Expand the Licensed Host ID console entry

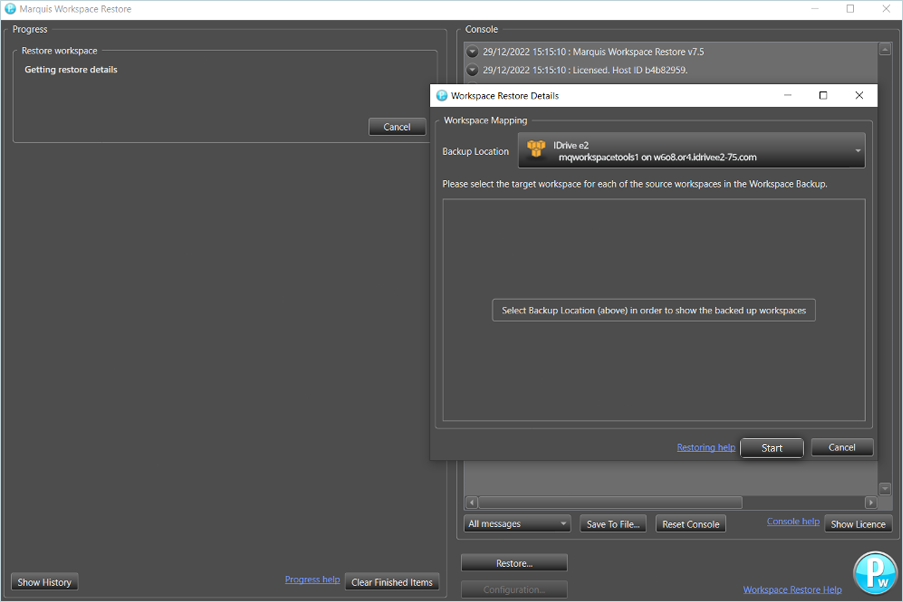472,70
